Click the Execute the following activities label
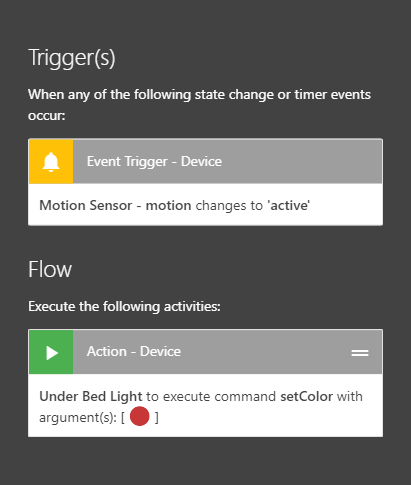Viewport: 411px width, 485px height. point(124,306)
